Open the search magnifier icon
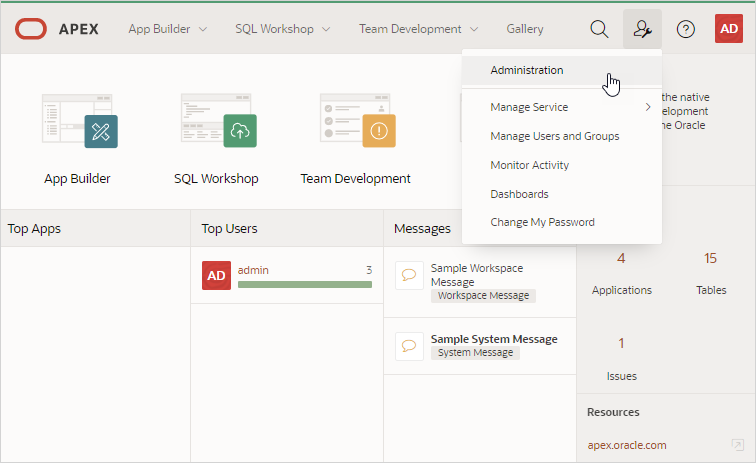The image size is (756, 463). (x=599, y=29)
